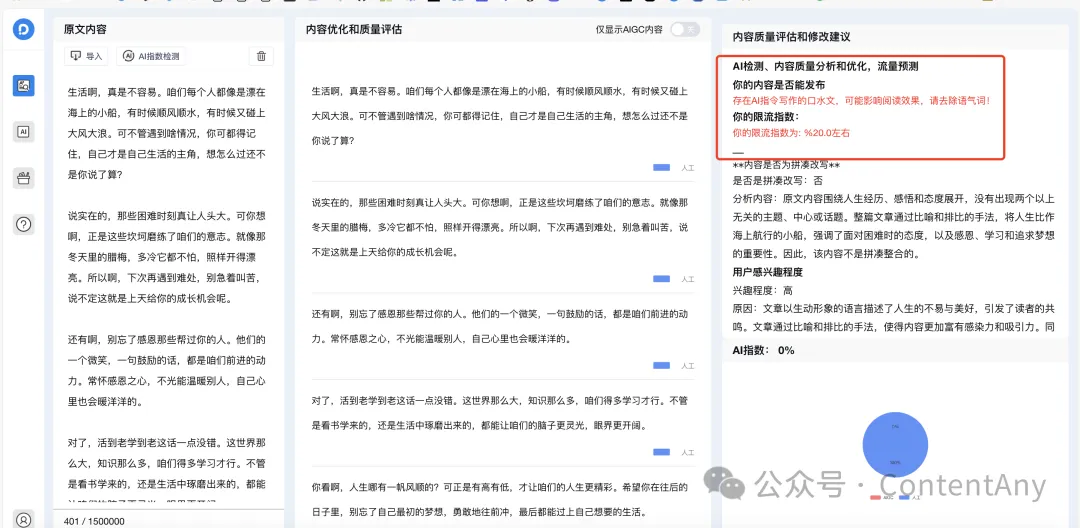Screen dimensions: 1080x528
Task: Click the 兴趣程度：高 line
Action: click(762, 290)
